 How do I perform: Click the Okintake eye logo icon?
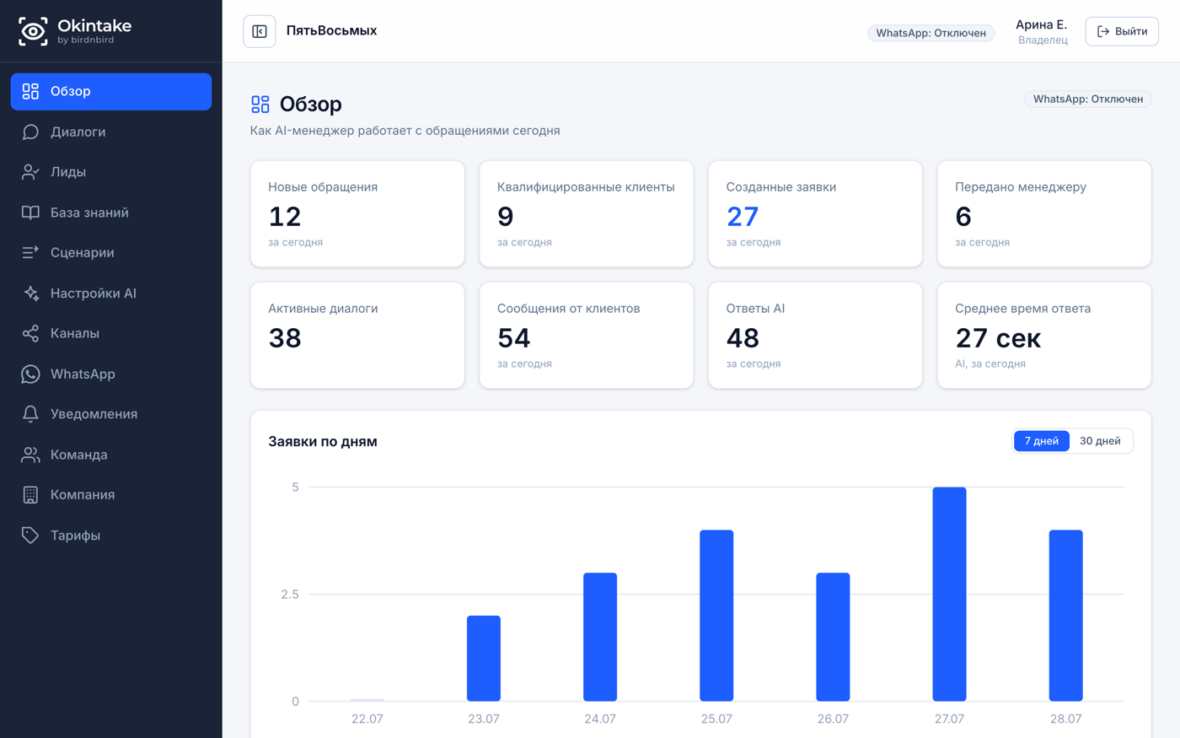[32, 31]
